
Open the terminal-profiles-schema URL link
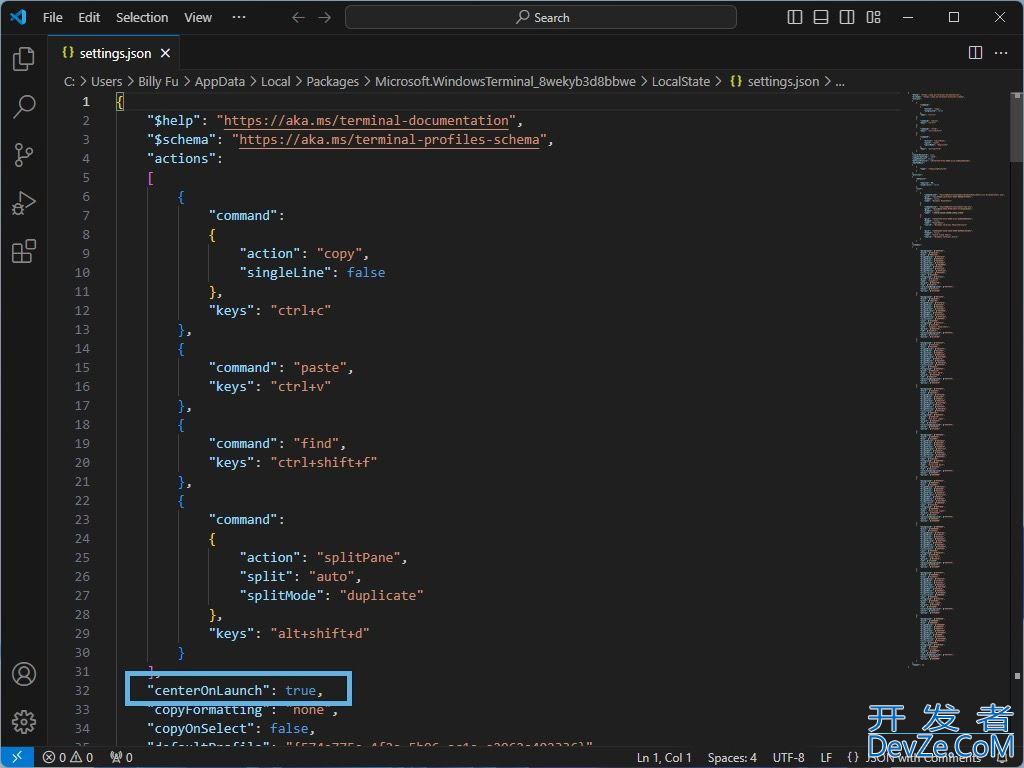[x=389, y=140]
